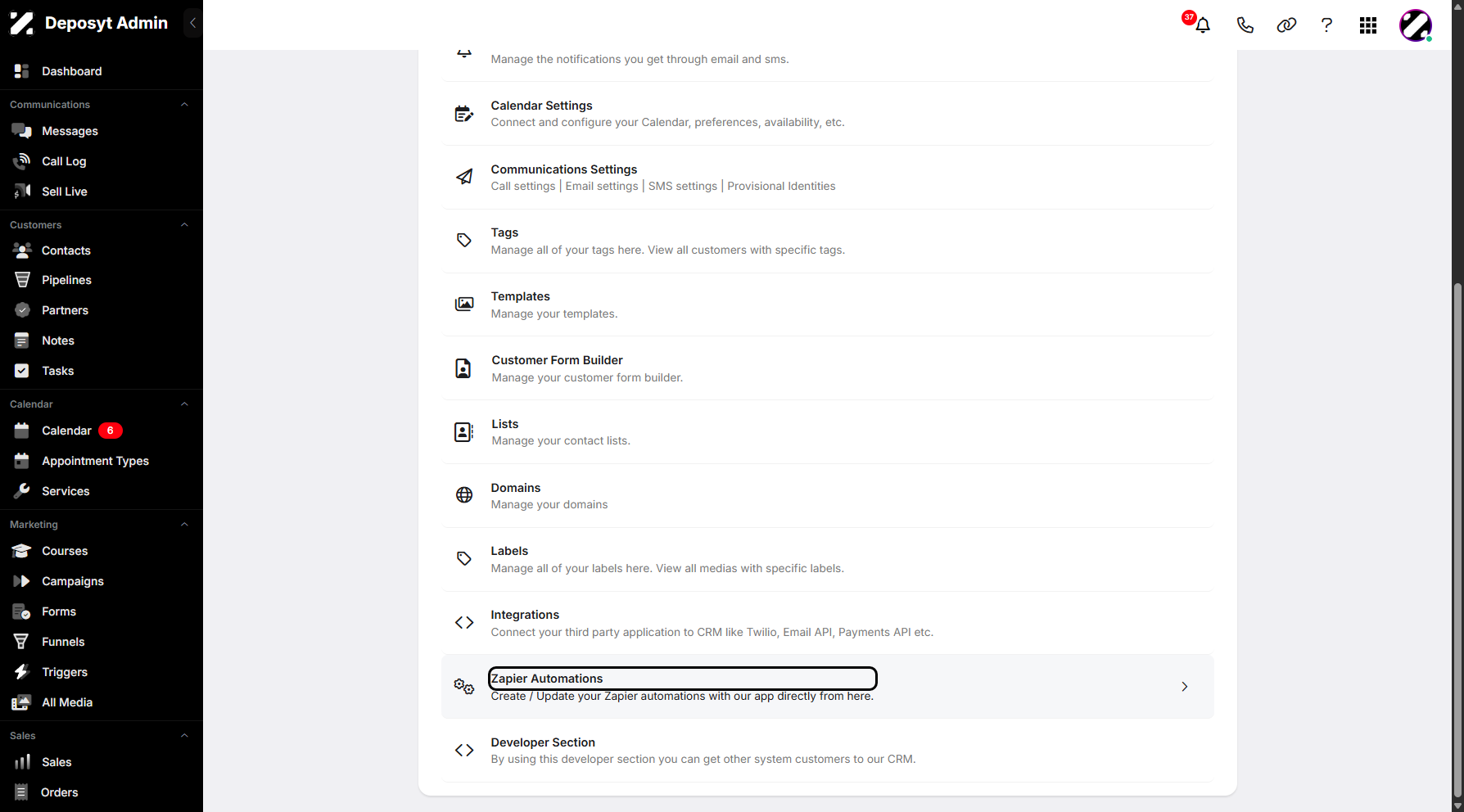Viewport: 1464px width, 812px height.
Task: Collapse the Calendar sidebar section
Action: (184, 404)
